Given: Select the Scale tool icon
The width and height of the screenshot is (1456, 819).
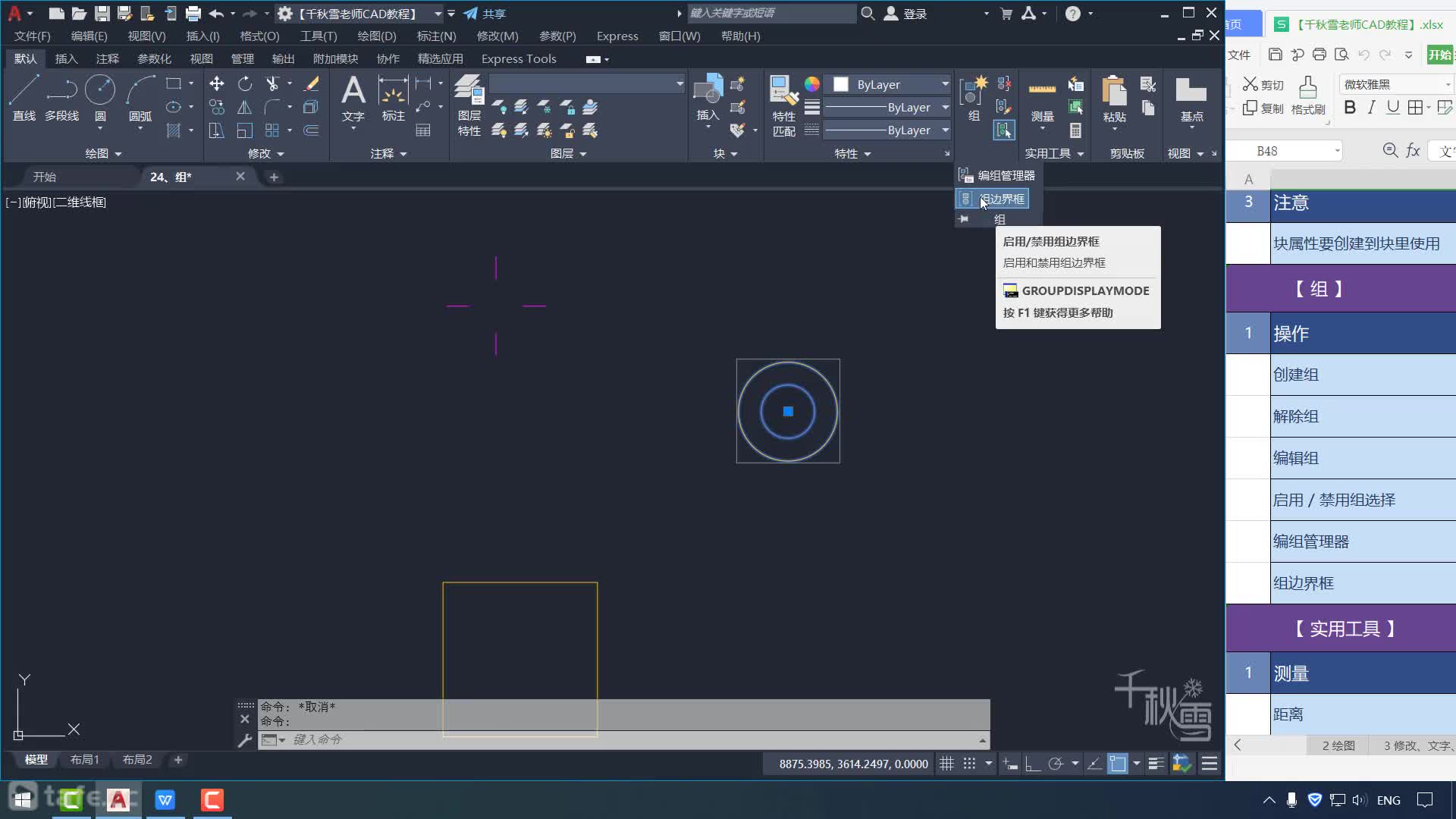Looking at the screenshot, I should pos(244,130).
